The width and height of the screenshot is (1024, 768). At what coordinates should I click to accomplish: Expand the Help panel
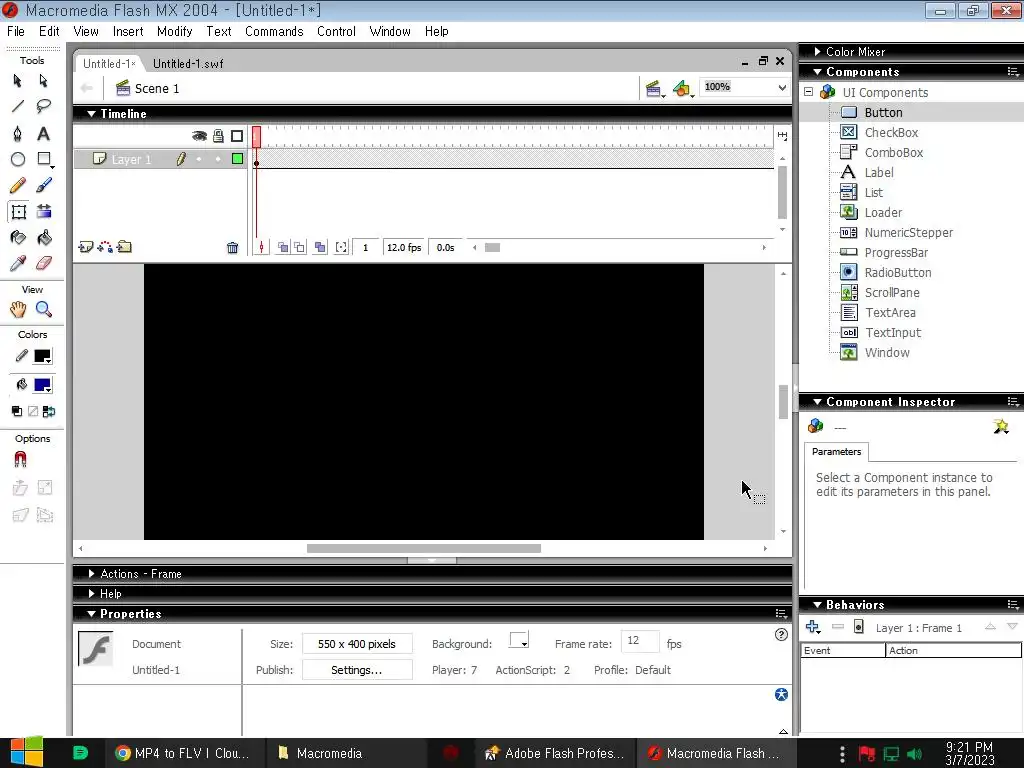coord(91,594)
